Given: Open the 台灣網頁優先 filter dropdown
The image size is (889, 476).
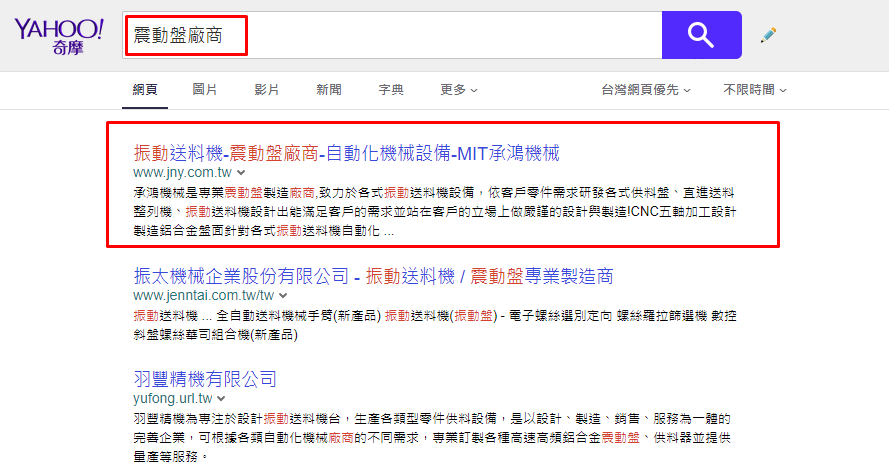Looking at the screenshot, I should 646,90.
